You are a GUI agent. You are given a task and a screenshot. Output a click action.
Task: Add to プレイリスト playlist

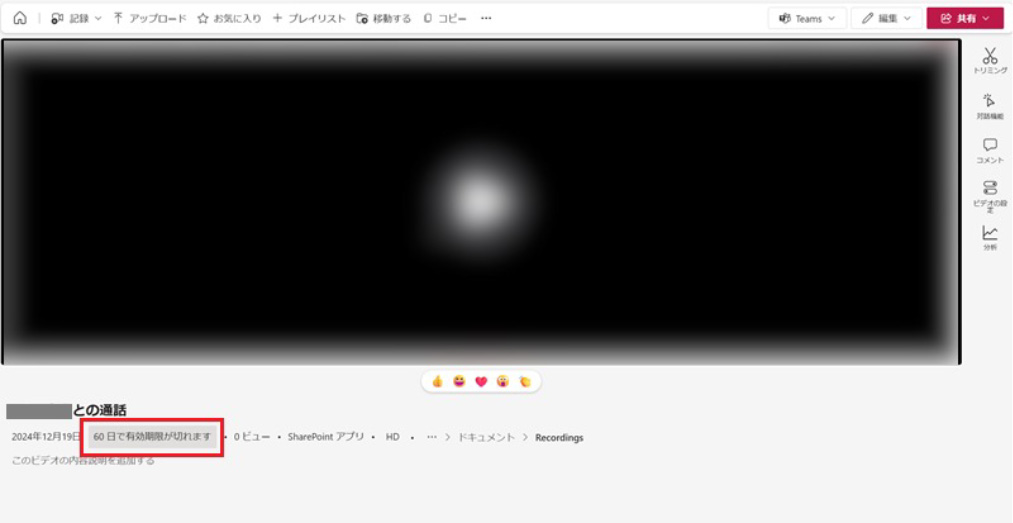coord(309,19)
